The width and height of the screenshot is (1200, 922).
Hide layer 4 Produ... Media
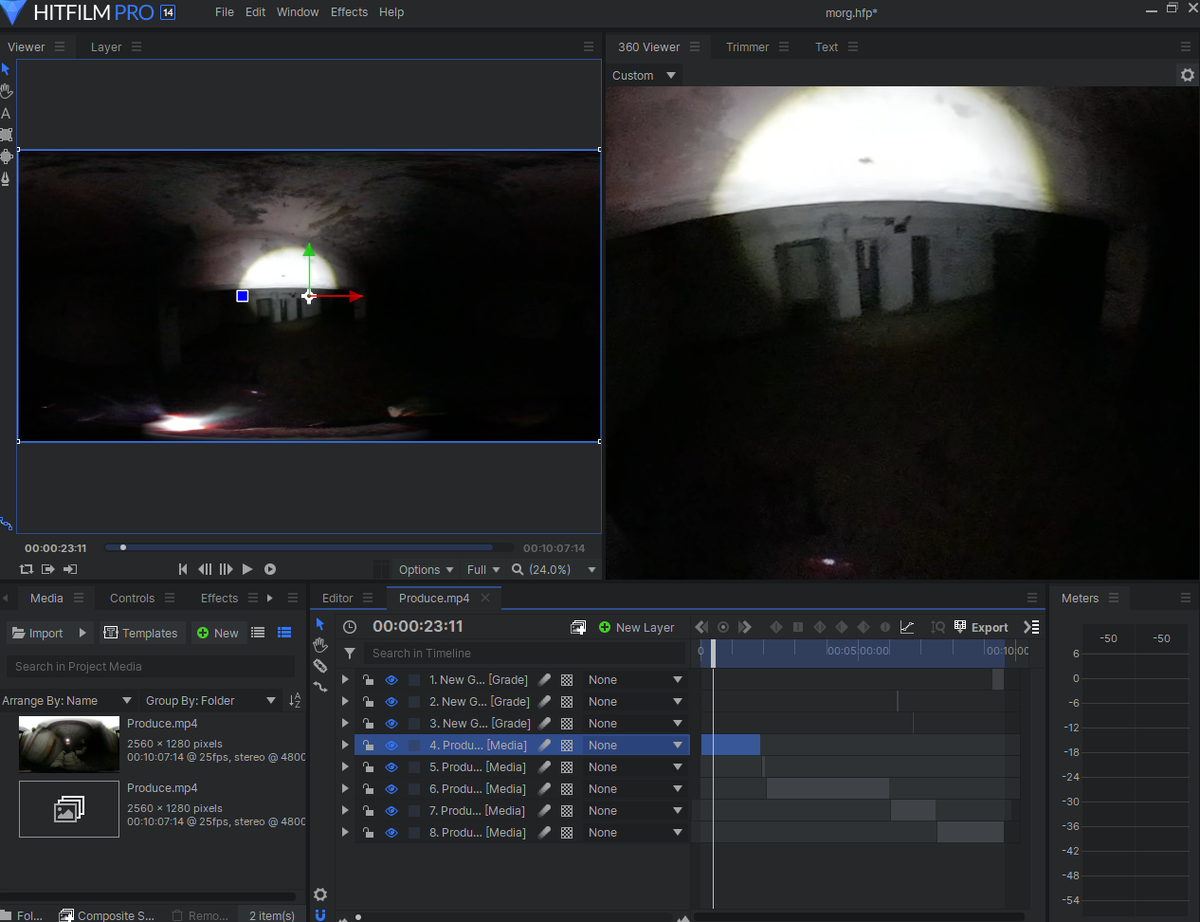tap(391, 745)
